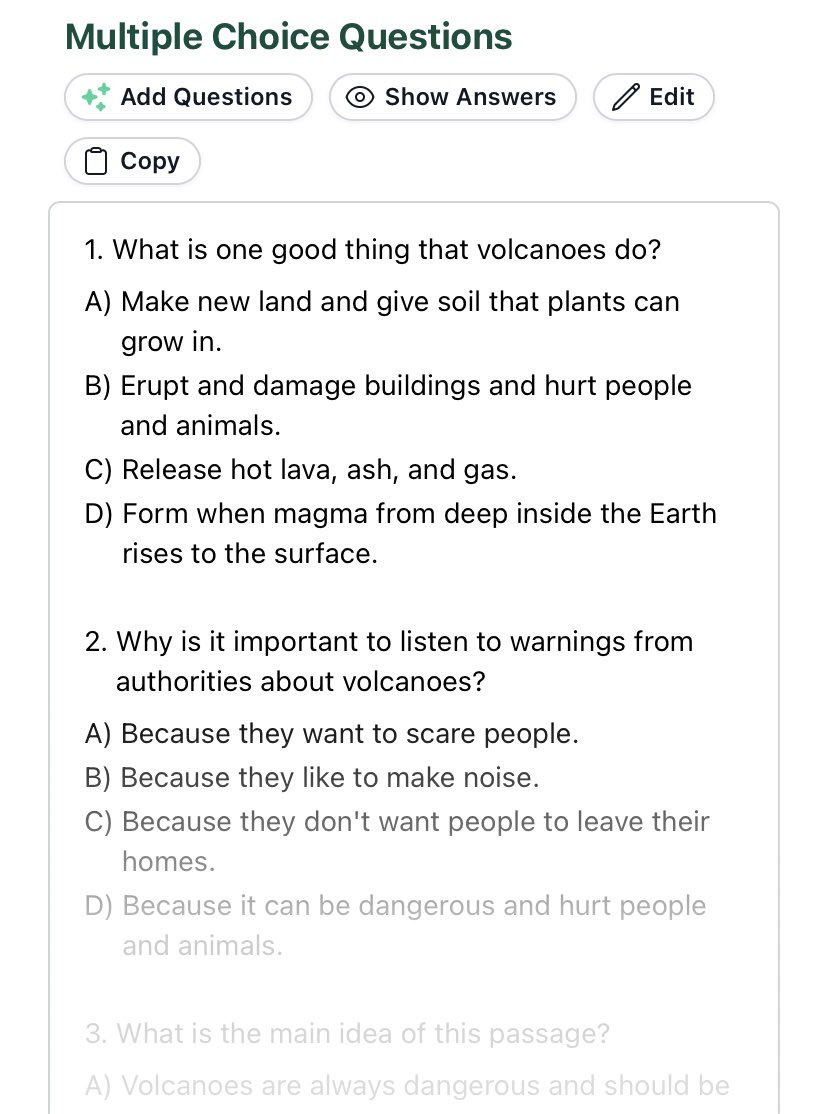This screenshot has width=828, height=1114.
Task: Select answer B Because they like to make noise
Action: (x=312, y=778)
